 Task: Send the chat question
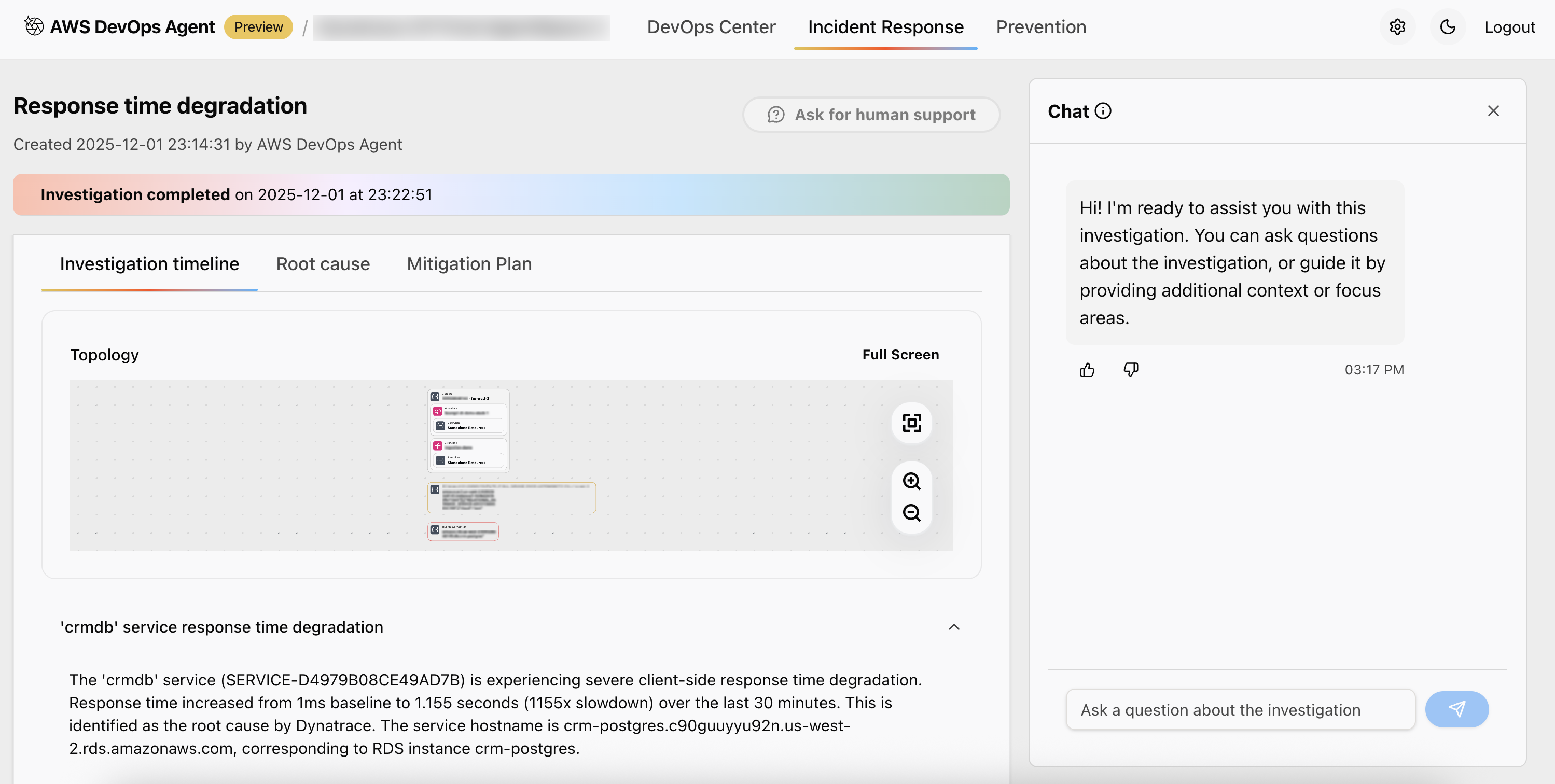[1456, 709]
